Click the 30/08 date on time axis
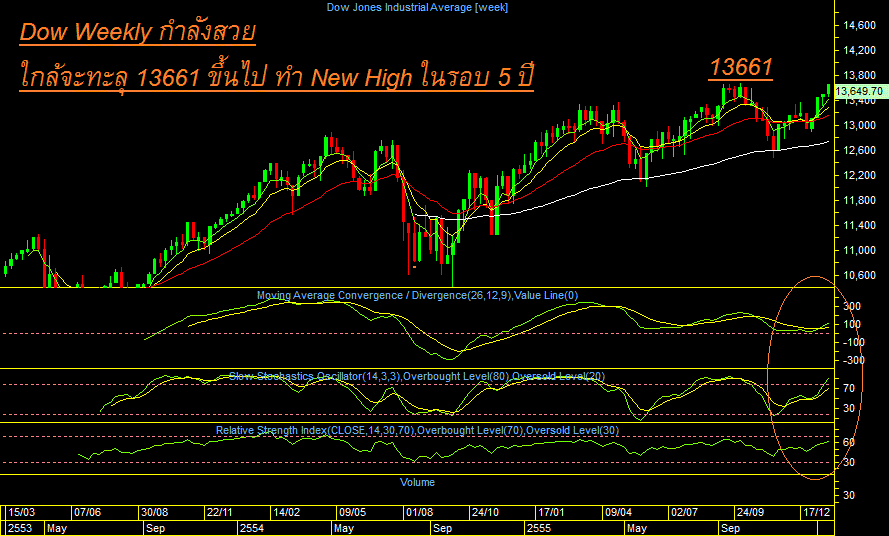Screen dimensions: 889x536 click(154, 512)
